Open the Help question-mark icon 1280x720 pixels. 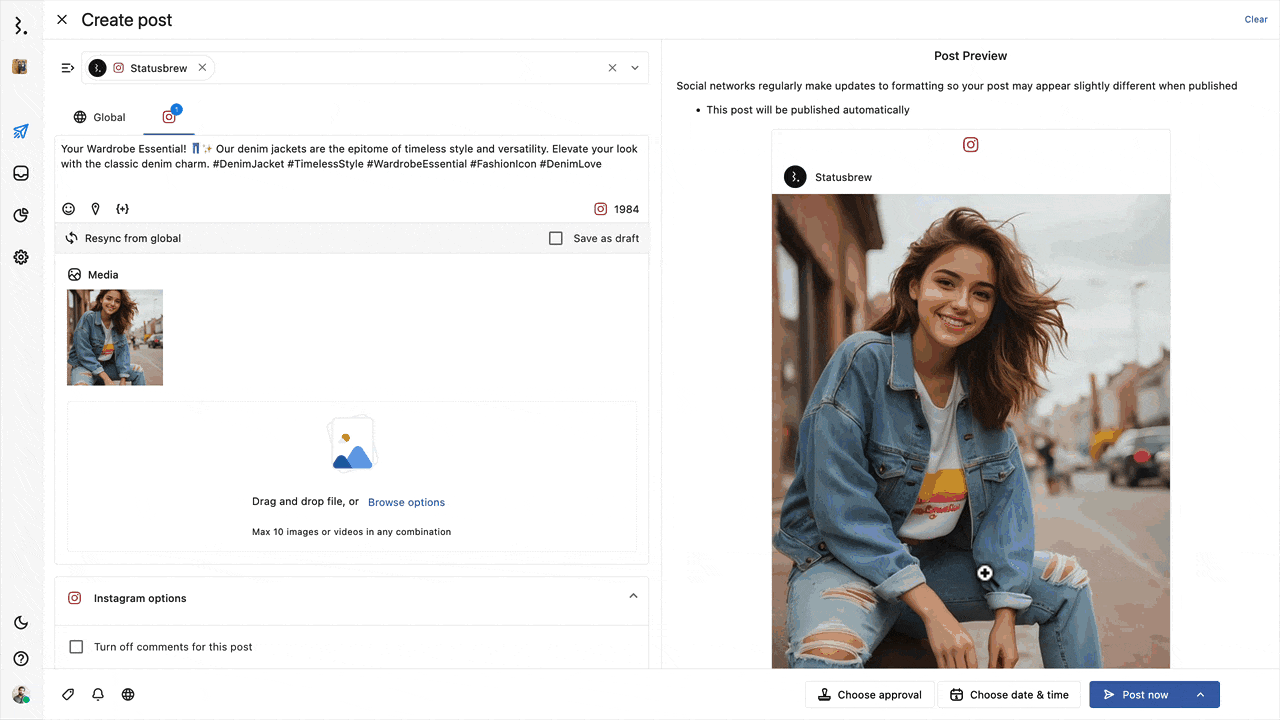(20, 659)
